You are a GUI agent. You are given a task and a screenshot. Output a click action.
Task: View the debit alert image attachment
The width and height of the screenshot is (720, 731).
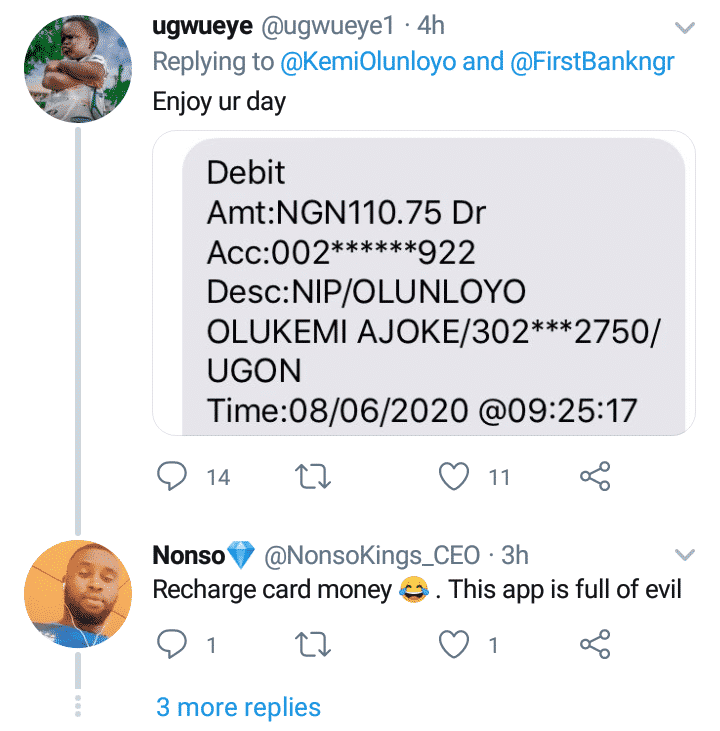pos(423,284)
